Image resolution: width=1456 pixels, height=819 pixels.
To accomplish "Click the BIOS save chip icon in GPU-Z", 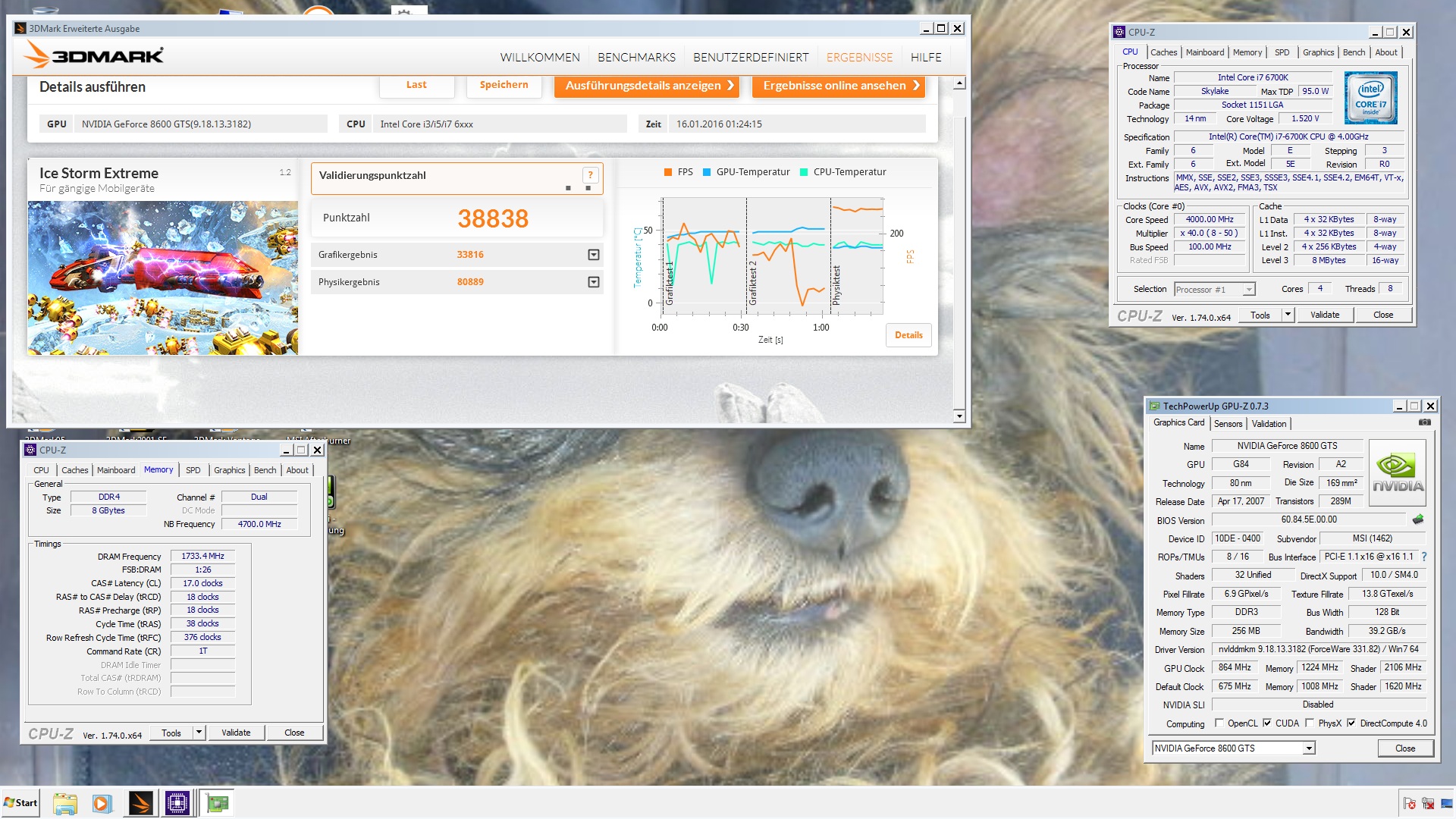I will point(1418,519).
